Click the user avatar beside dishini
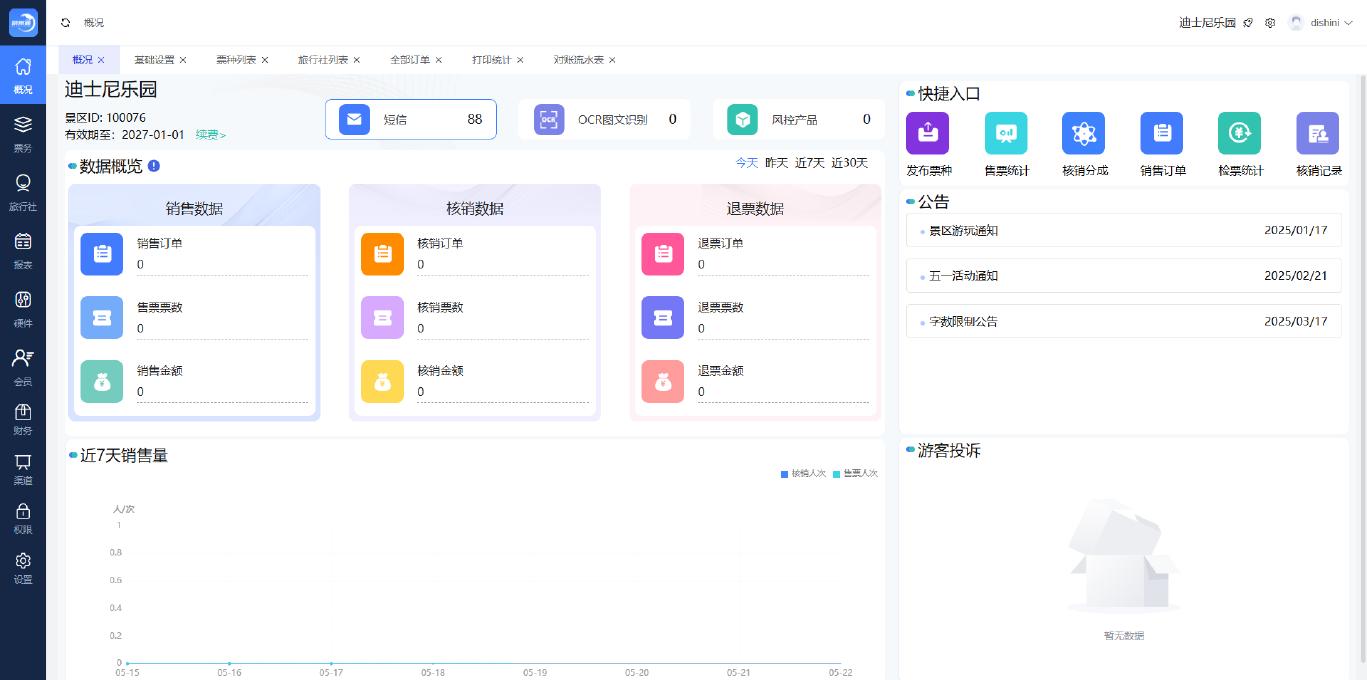Viewport: 1367px width, 680px height. coord(1296,22)
